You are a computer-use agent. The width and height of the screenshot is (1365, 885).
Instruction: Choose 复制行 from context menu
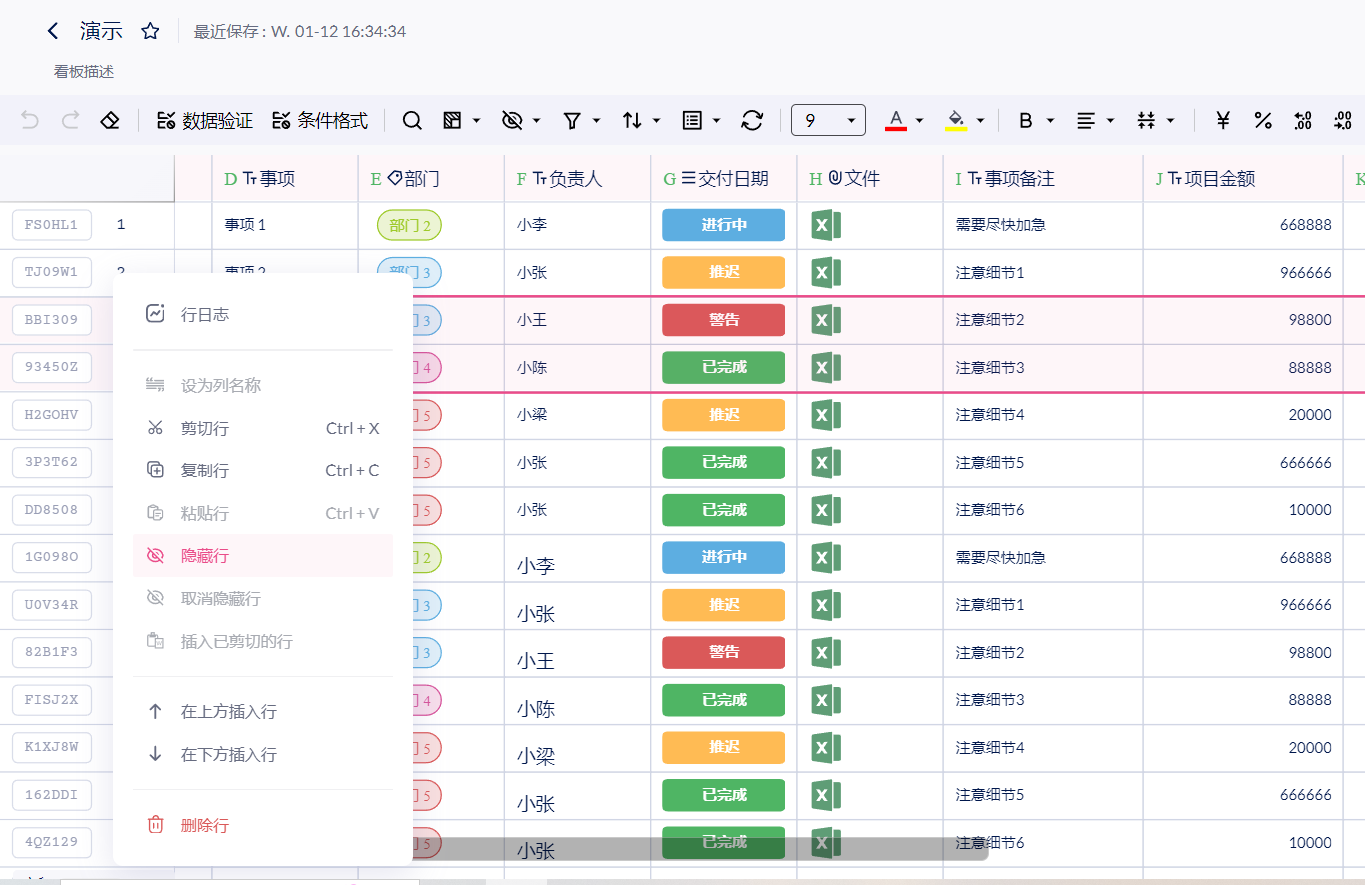point(263,470)
